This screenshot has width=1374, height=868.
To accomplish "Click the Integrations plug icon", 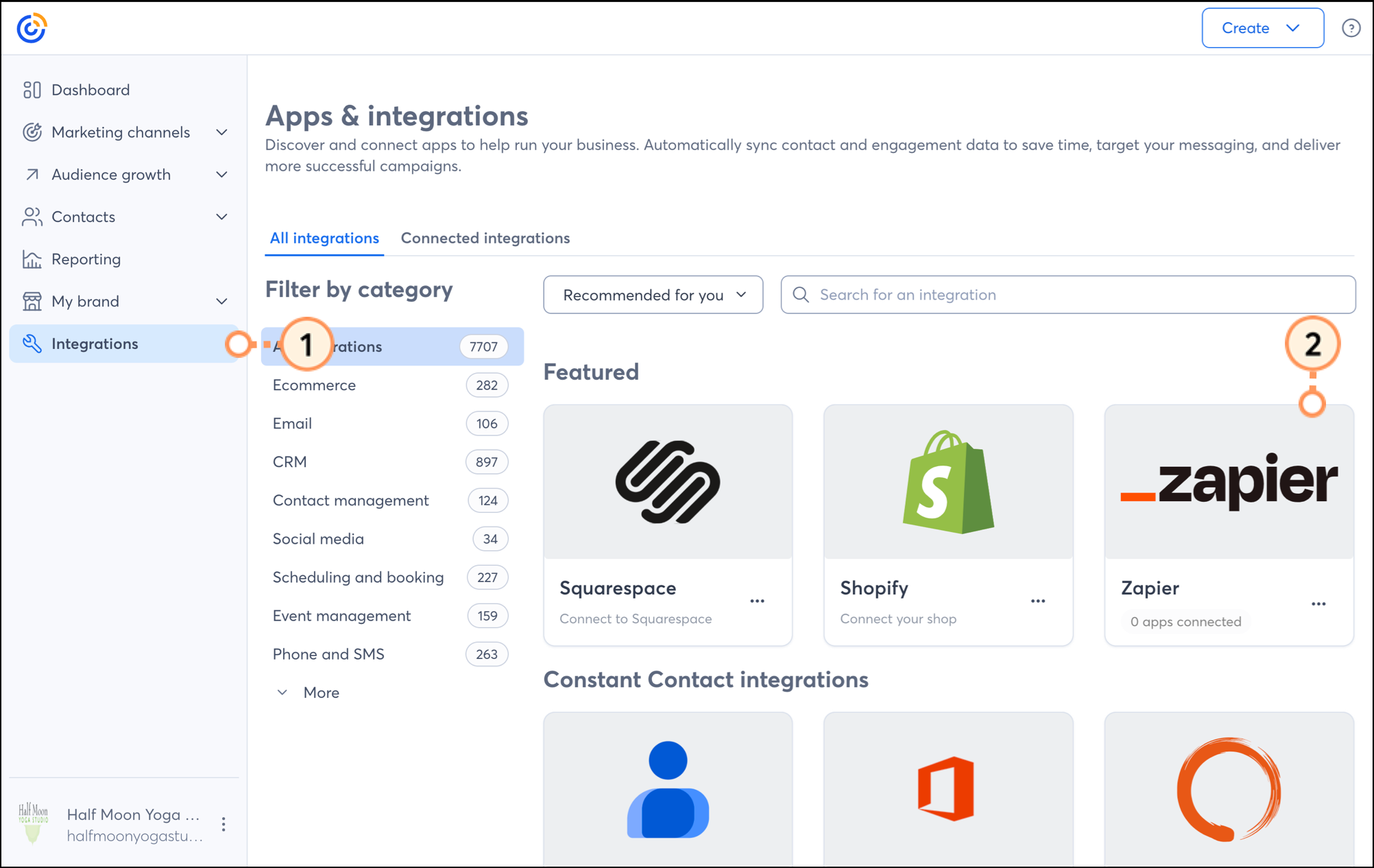I will tap(32, 343).
